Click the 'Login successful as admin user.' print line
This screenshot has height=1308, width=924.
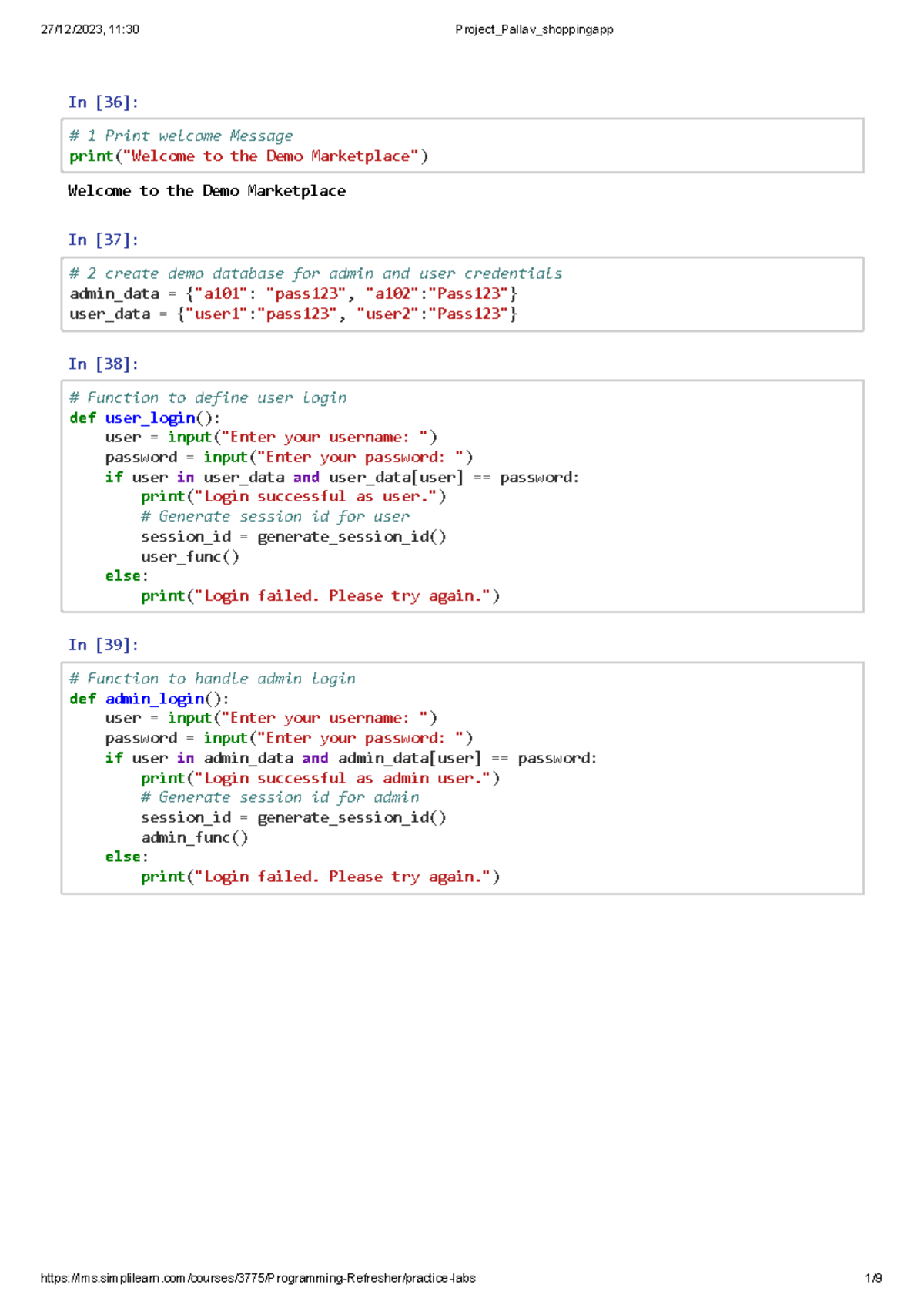click(x=320, y=779)
